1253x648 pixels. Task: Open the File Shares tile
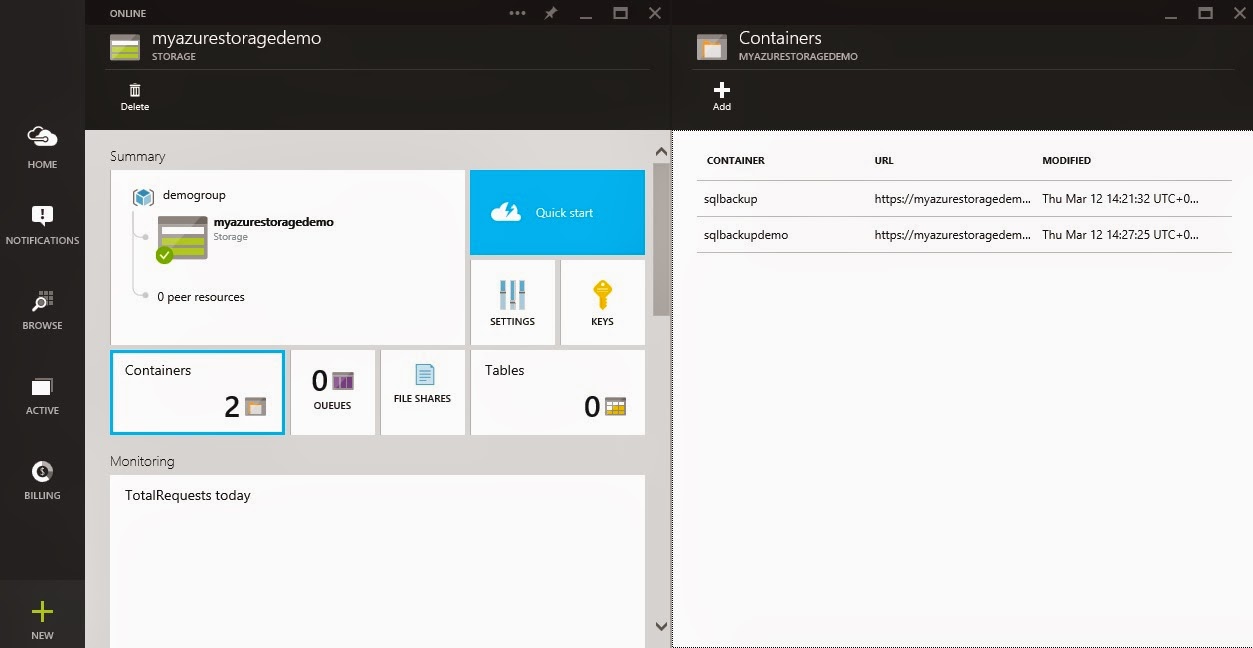422,392
